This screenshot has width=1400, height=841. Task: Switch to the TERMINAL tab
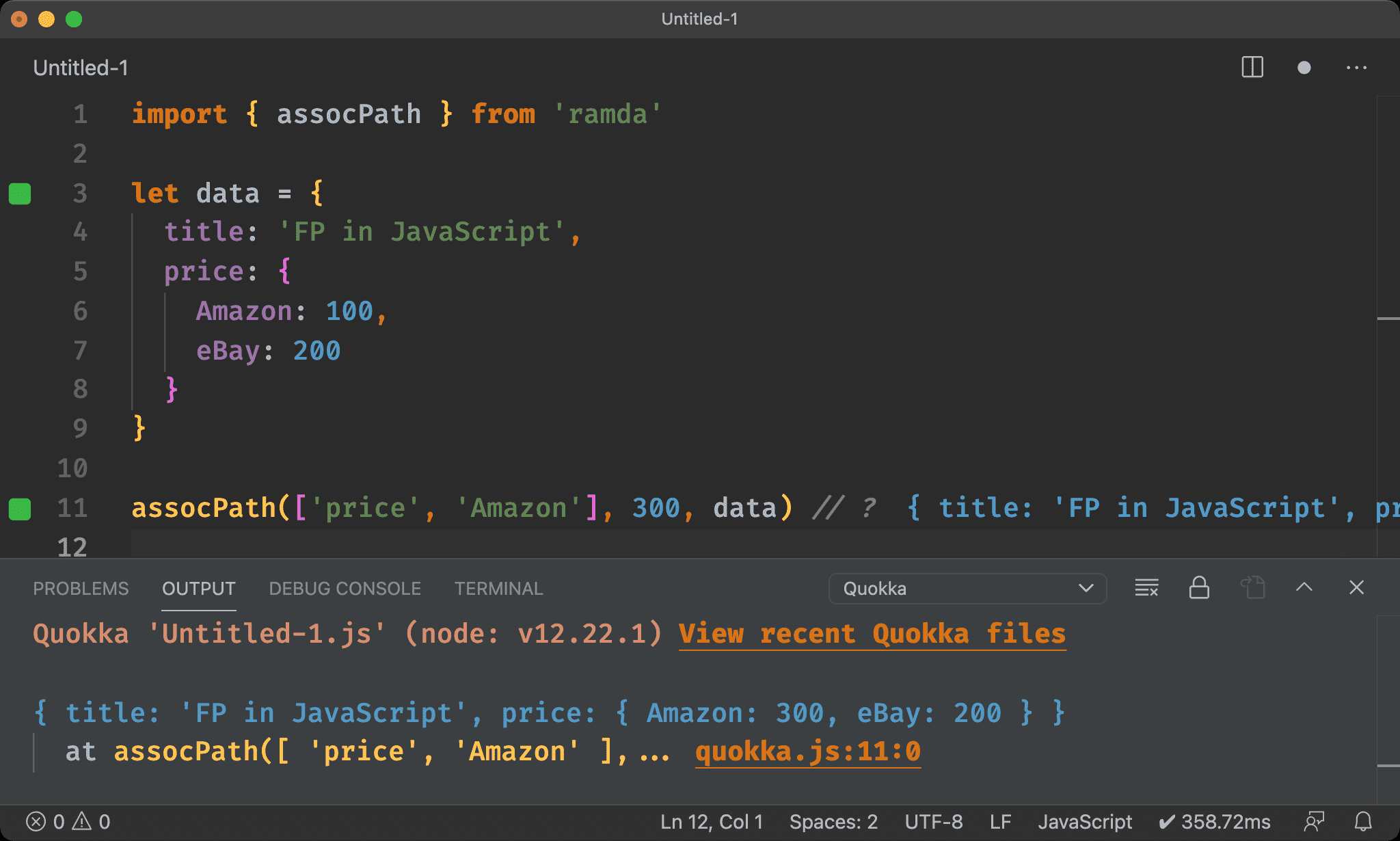(x=499, y=589)
